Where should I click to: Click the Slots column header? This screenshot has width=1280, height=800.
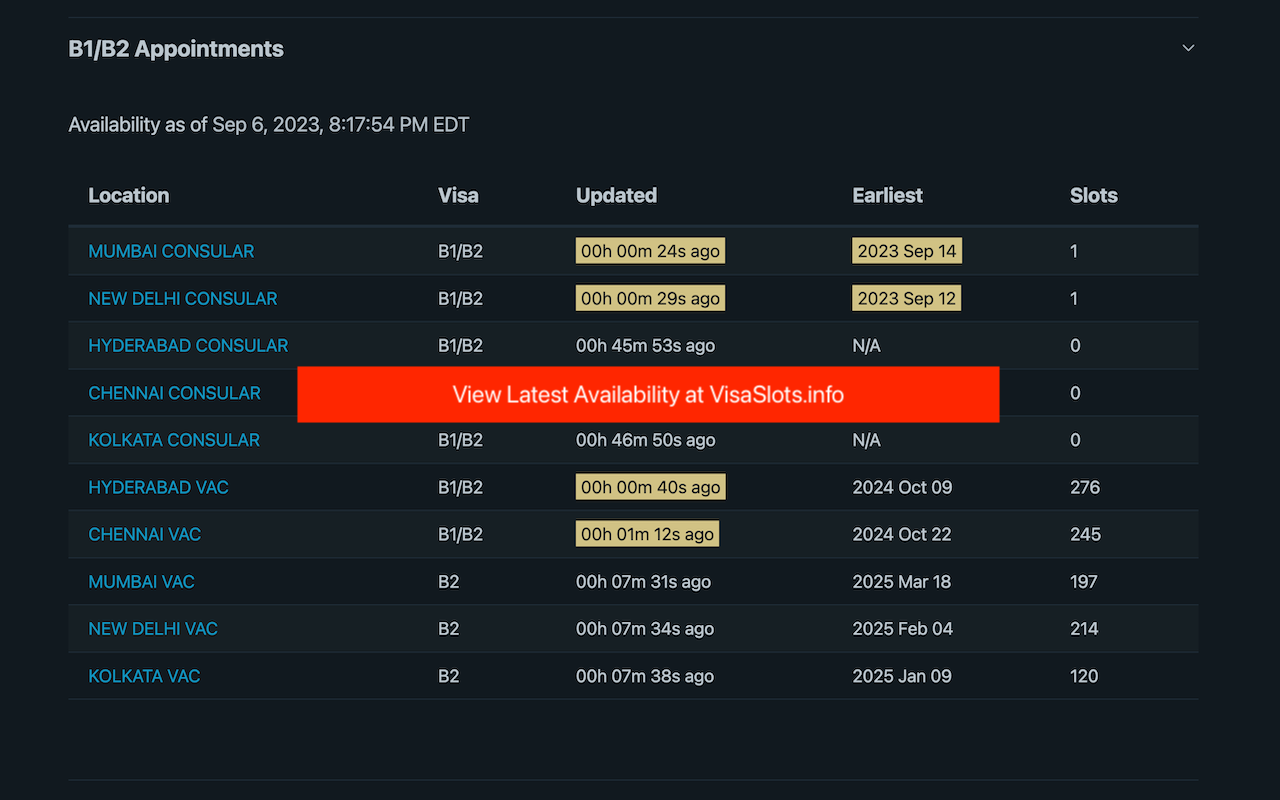click(1093, 195)
